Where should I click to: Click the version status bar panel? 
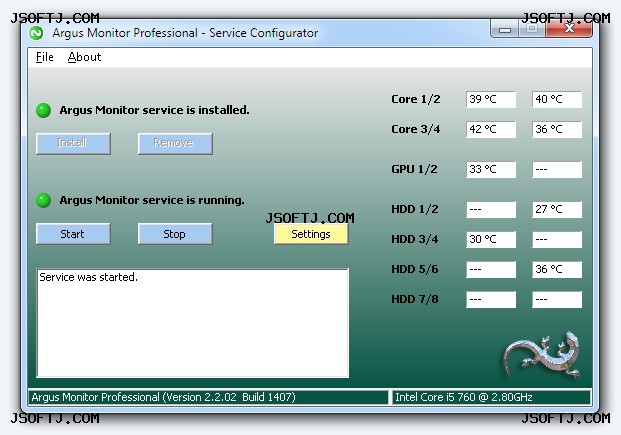tap(208, 397)
